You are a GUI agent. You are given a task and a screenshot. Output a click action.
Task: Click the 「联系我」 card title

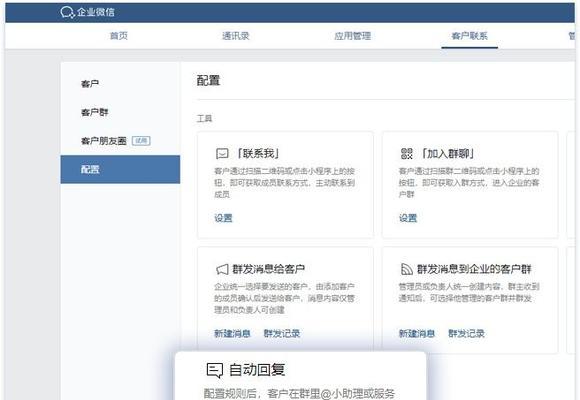(x=258, y=153)
